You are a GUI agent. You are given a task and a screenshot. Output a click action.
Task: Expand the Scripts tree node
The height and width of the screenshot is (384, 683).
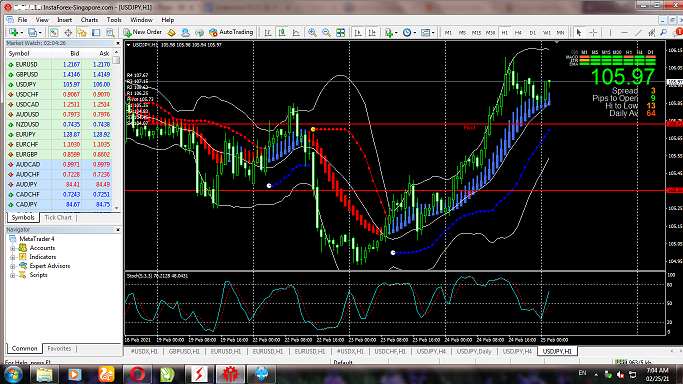click(x=13, y=275)
